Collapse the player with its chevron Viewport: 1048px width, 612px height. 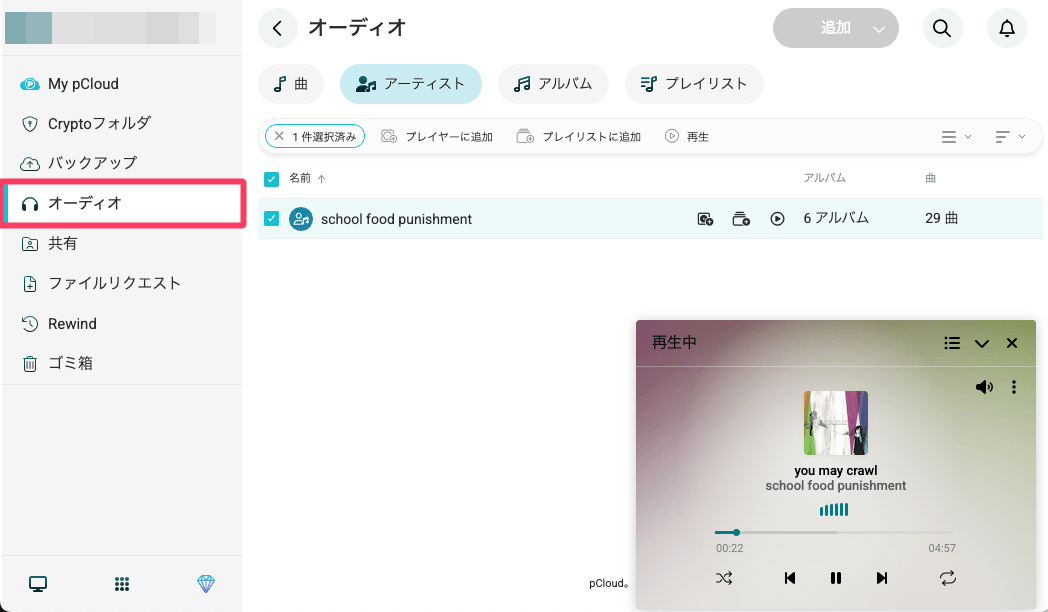click(981, 343)
